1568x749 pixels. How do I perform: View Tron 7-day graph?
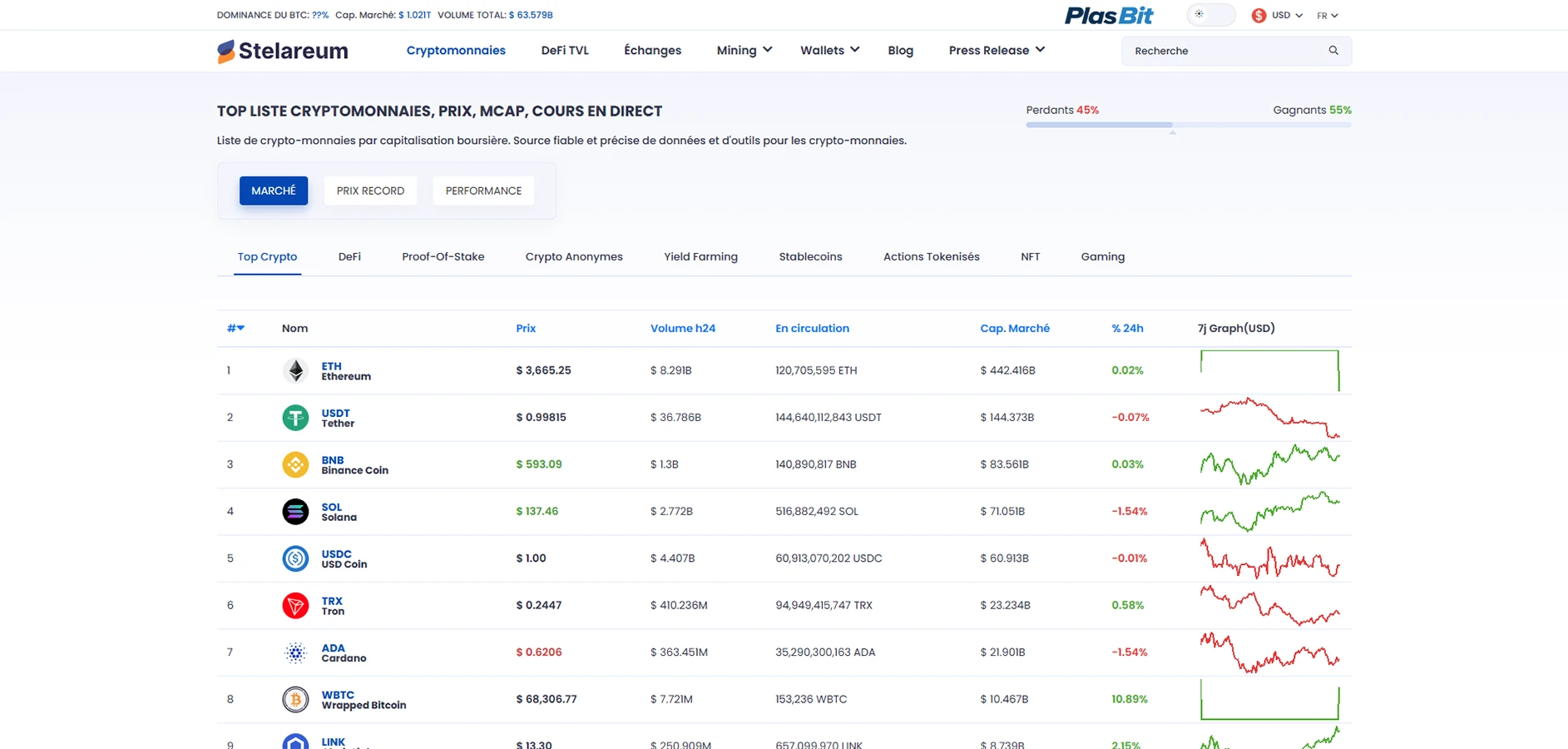coord(1270,605)
